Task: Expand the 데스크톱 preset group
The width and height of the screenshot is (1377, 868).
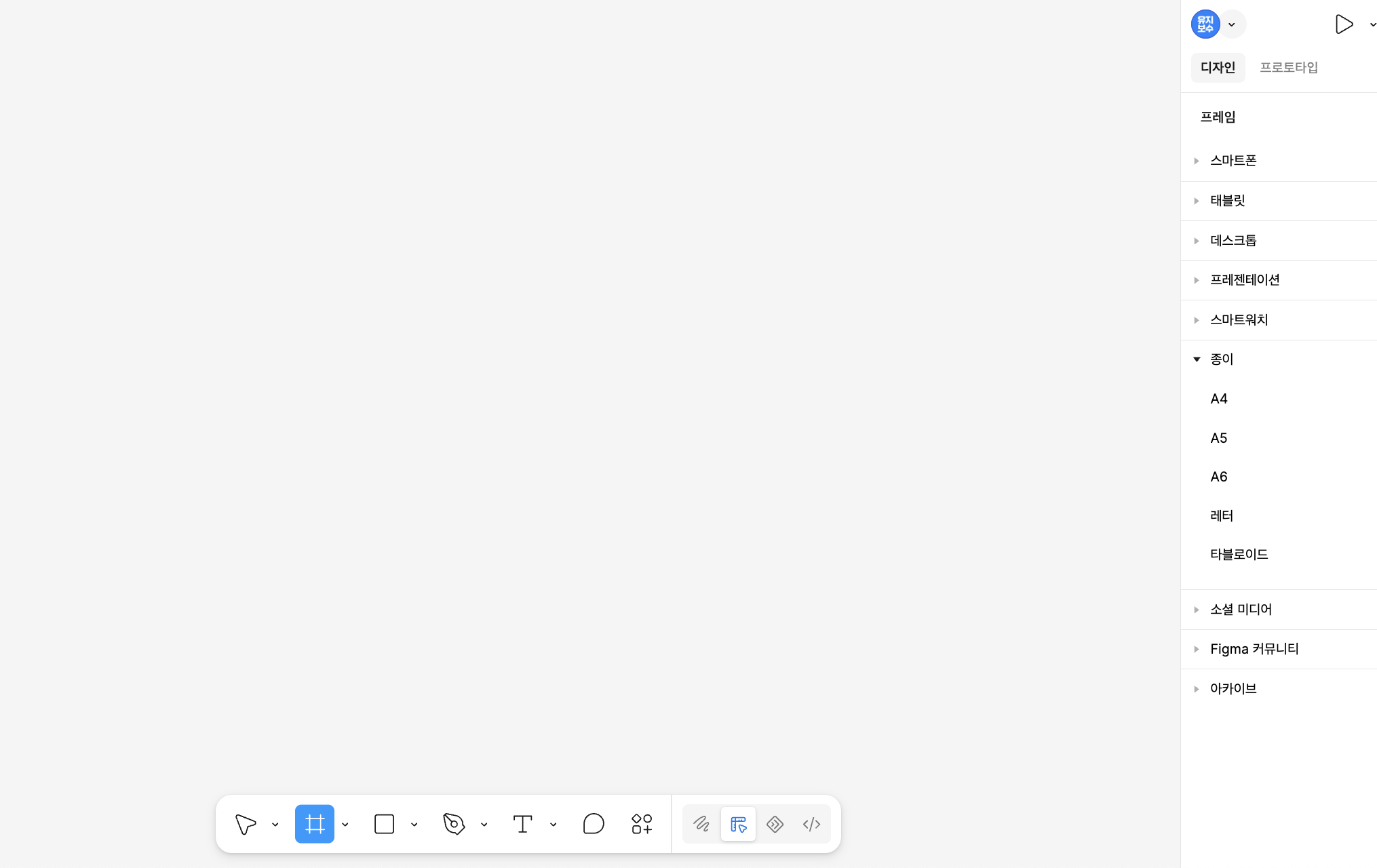Action: 1279,241
